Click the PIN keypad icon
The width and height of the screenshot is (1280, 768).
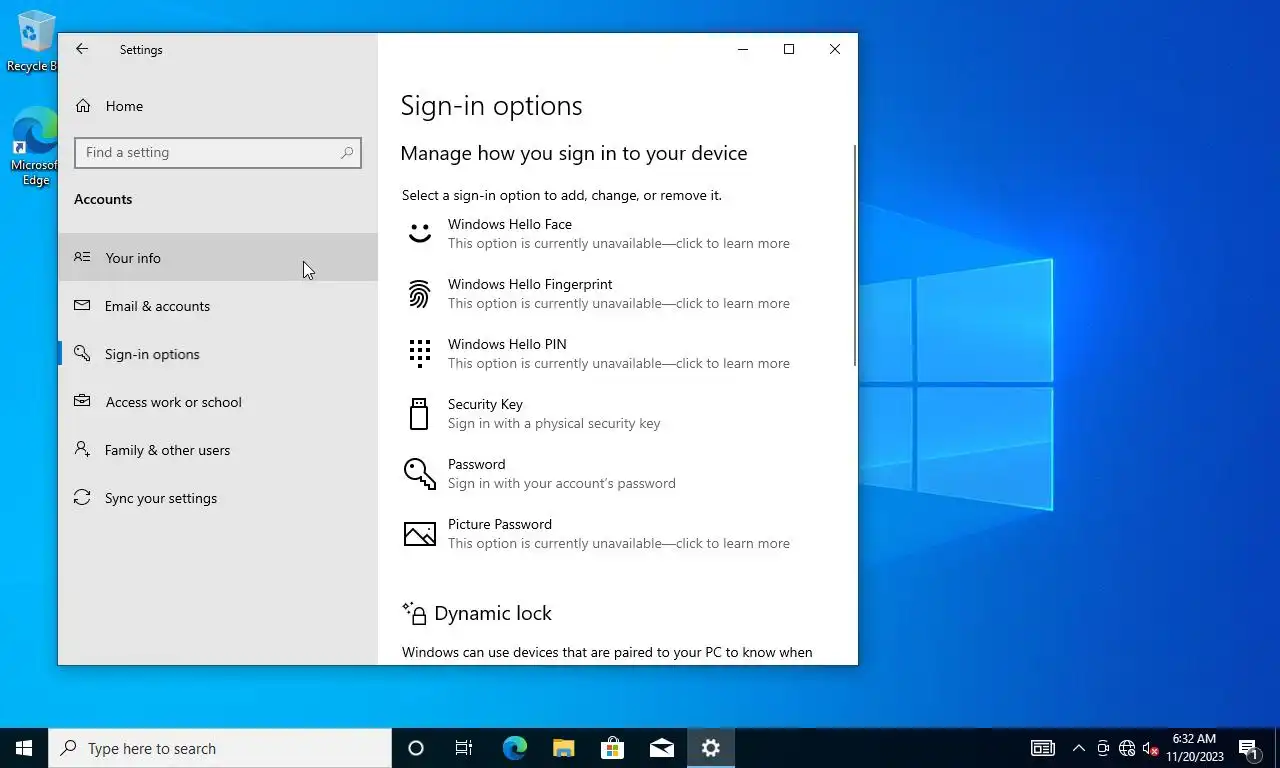point(420,354)
